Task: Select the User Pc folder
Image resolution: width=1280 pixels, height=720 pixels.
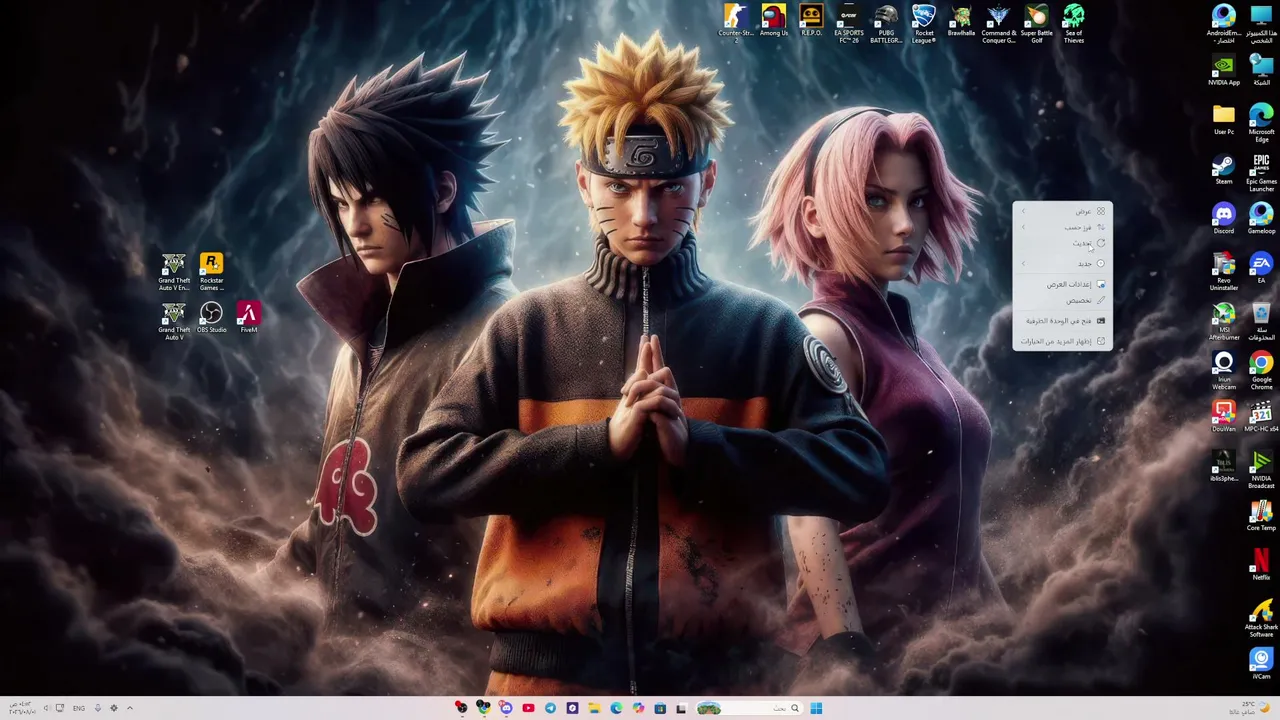Action: coord(1224,119)
